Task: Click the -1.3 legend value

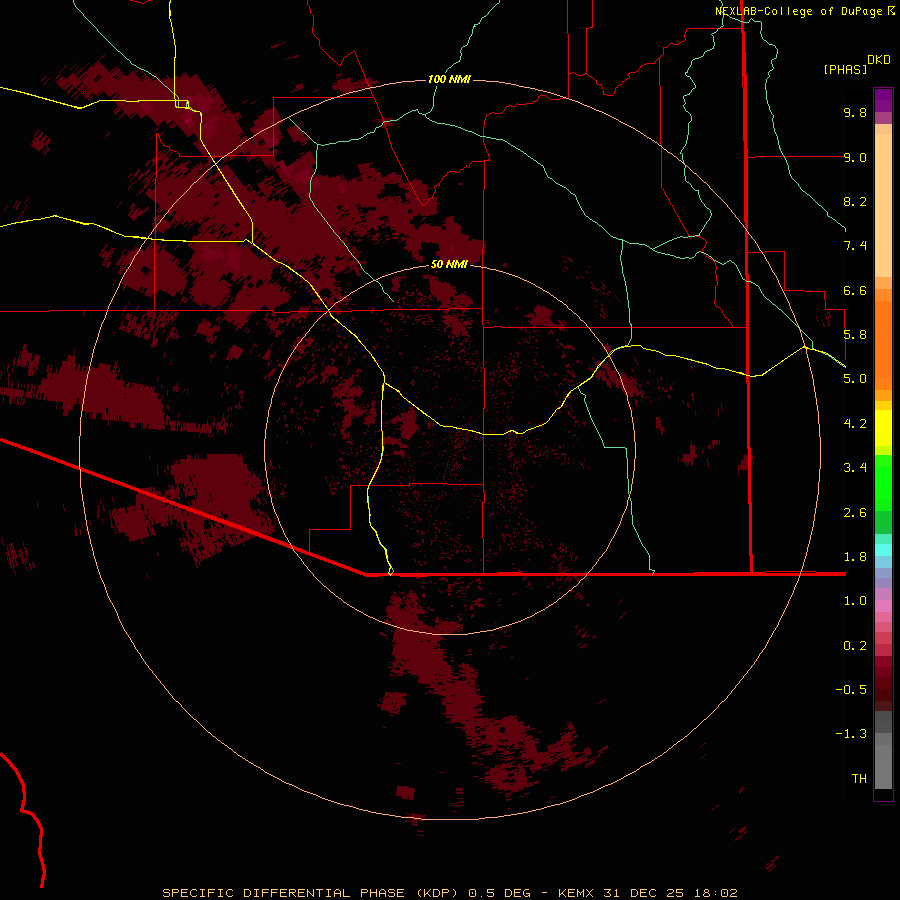Action: tap(851, 734)
